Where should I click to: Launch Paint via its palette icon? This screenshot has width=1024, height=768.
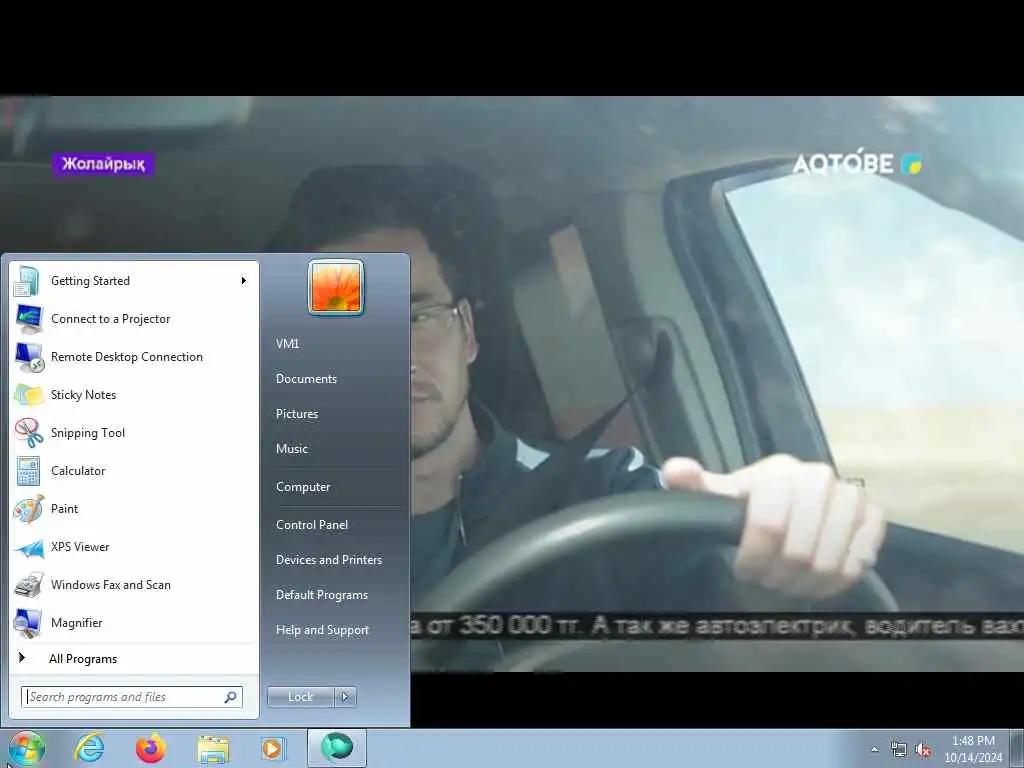point(29,509)
